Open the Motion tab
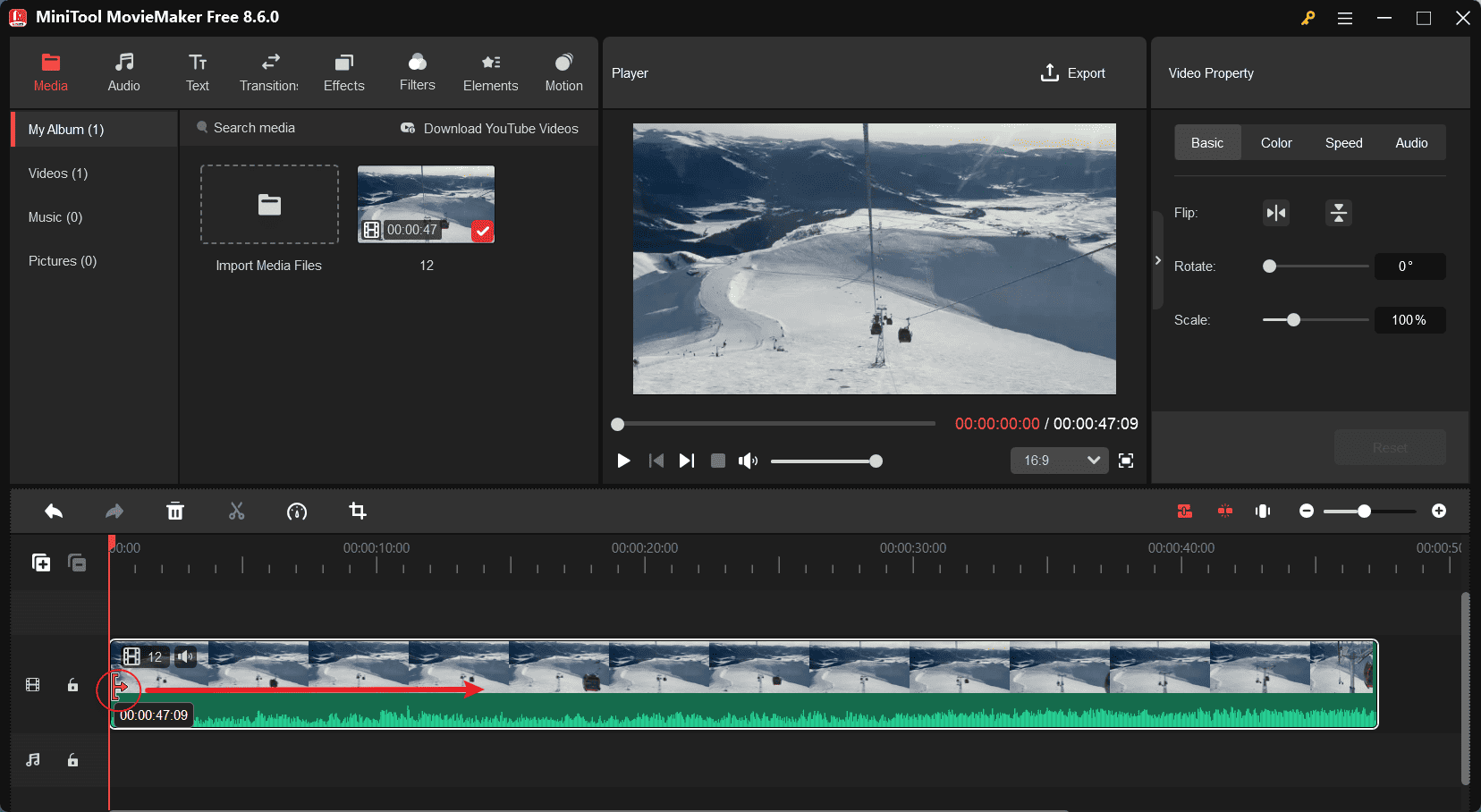Screen dimensions: 1481x812 tap(564, 73)
